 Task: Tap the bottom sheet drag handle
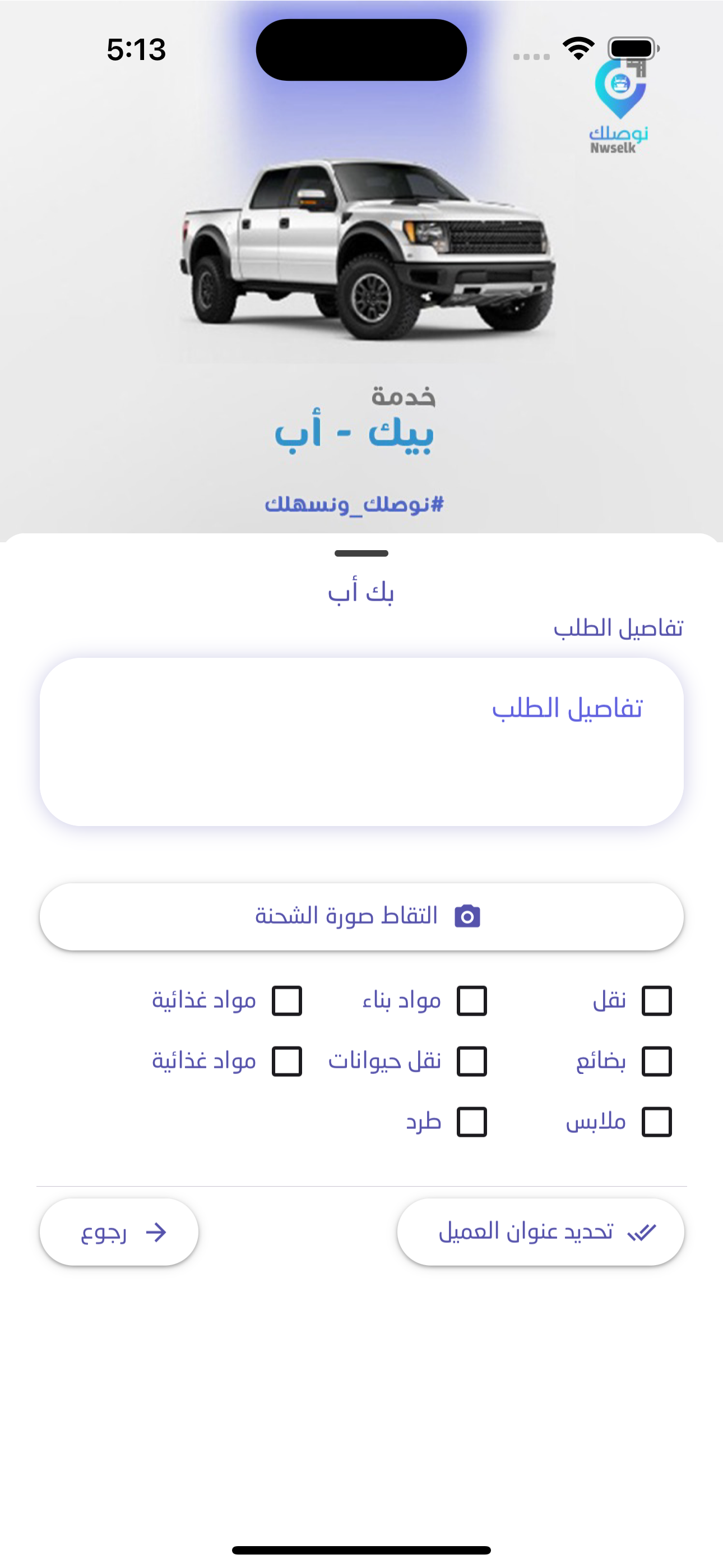coord(361,554)
